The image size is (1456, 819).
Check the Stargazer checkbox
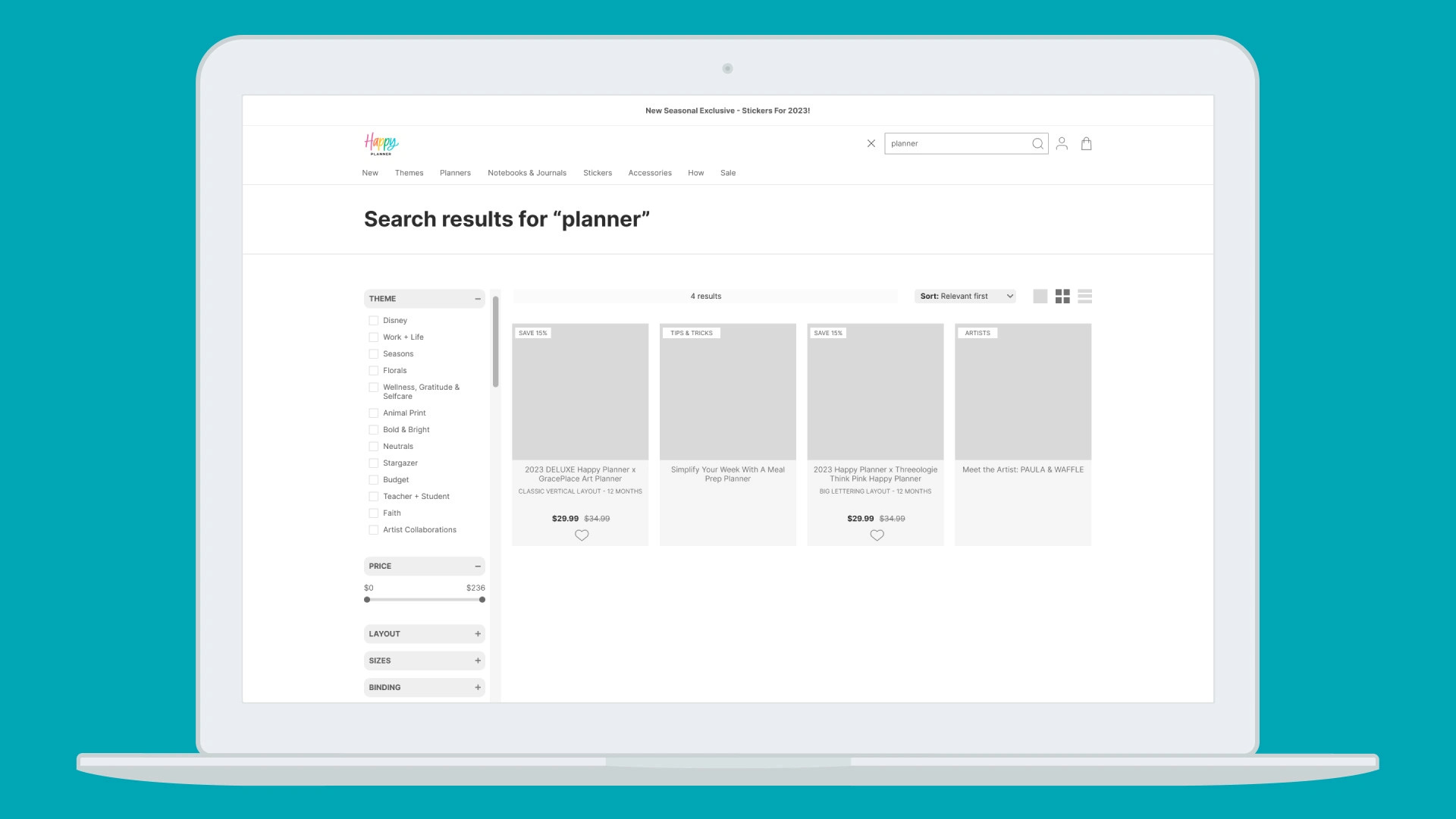pyautogui.click(x=373, y=463)
